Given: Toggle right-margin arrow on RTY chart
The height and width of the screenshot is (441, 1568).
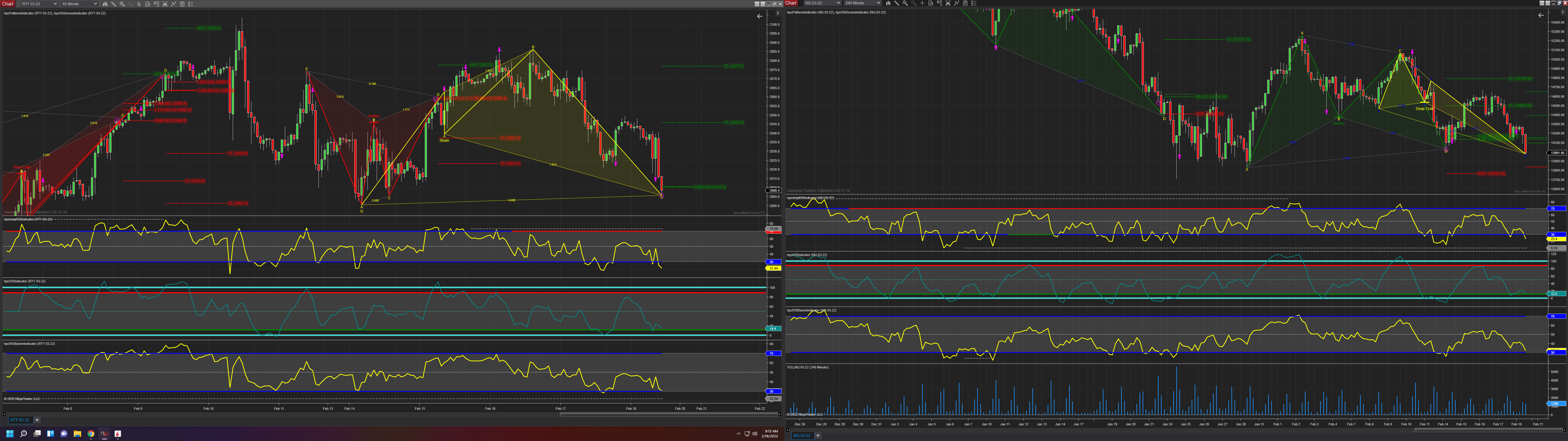Looking at the screenshot, I should click(x=759, y=17).
